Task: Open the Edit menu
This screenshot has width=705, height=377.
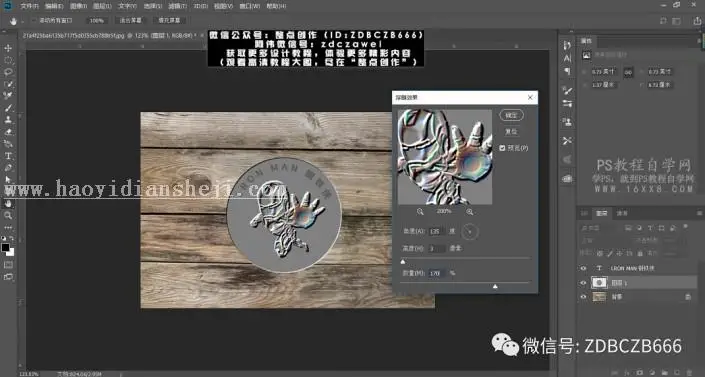Action: click(x=54, y=6)
